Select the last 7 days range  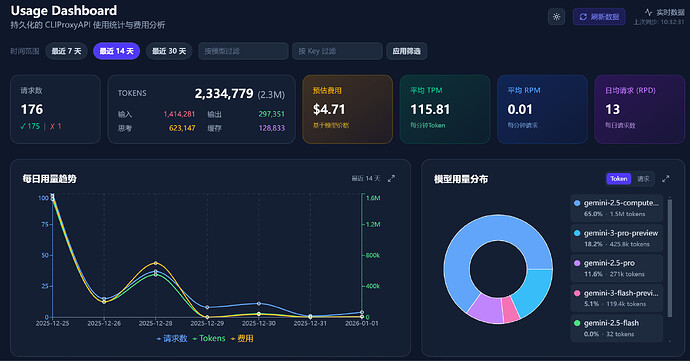point(66,51)
